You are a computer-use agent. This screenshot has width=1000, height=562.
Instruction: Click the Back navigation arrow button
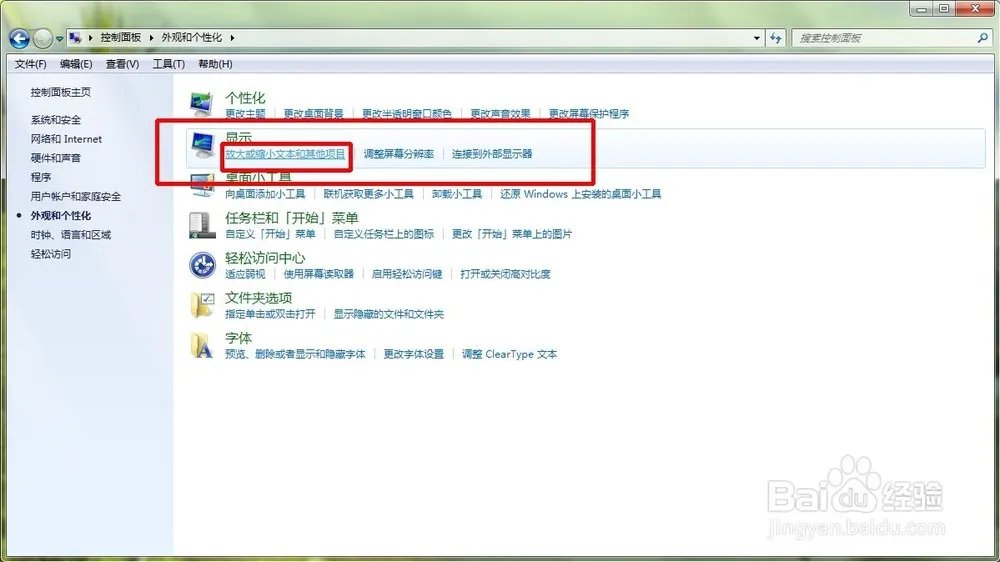(19, 38)
